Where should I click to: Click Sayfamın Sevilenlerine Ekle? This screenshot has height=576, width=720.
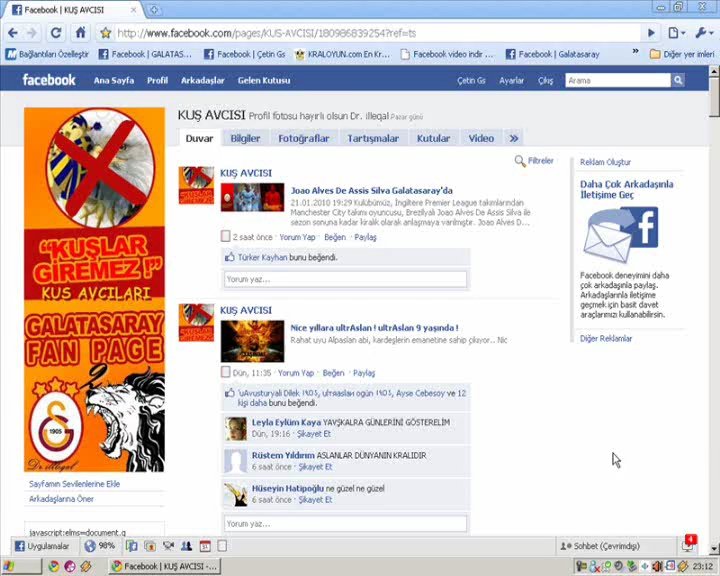[x=74, y=484]
